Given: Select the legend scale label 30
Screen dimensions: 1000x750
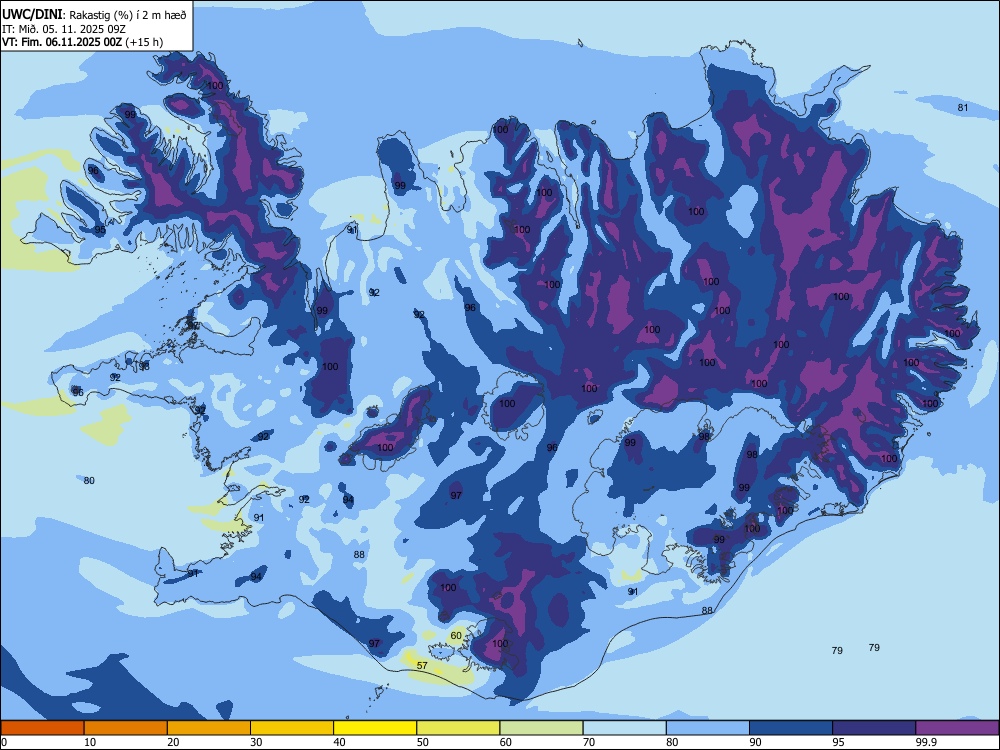Looking at the screenshot, I should coord(256,742).
